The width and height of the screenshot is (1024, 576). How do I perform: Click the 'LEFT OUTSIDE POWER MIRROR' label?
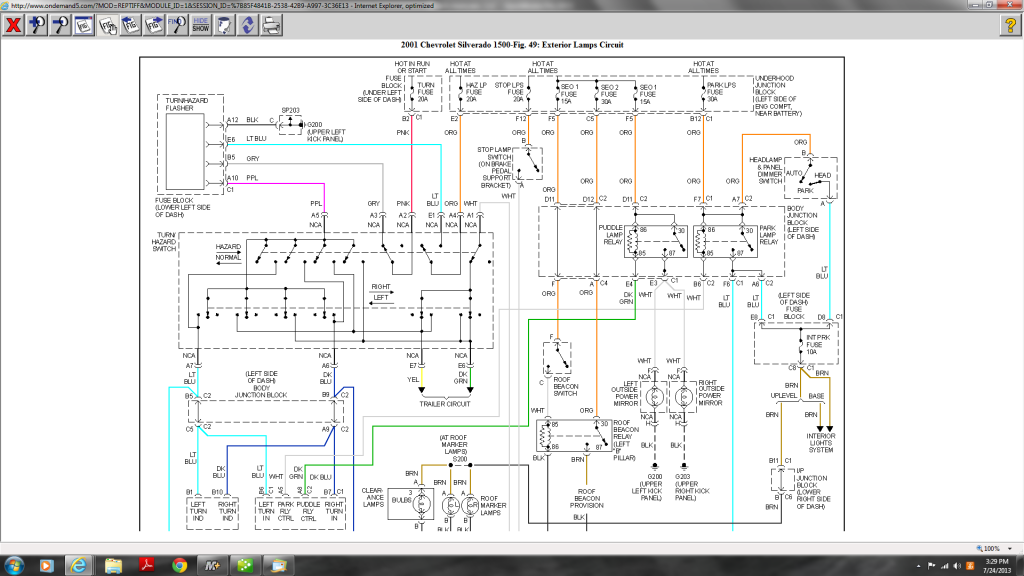tap(625, 394)
